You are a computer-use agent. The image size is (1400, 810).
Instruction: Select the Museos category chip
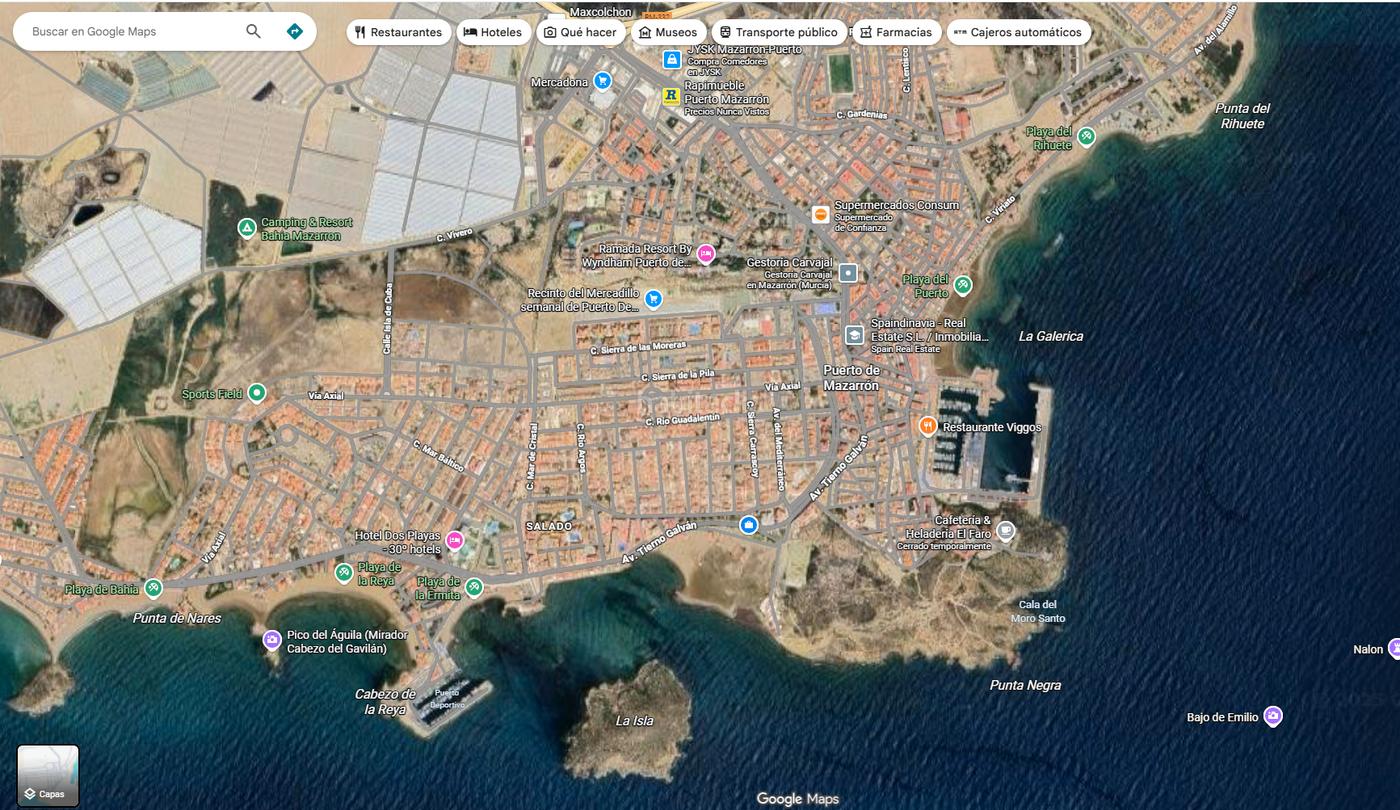[668, 32]
